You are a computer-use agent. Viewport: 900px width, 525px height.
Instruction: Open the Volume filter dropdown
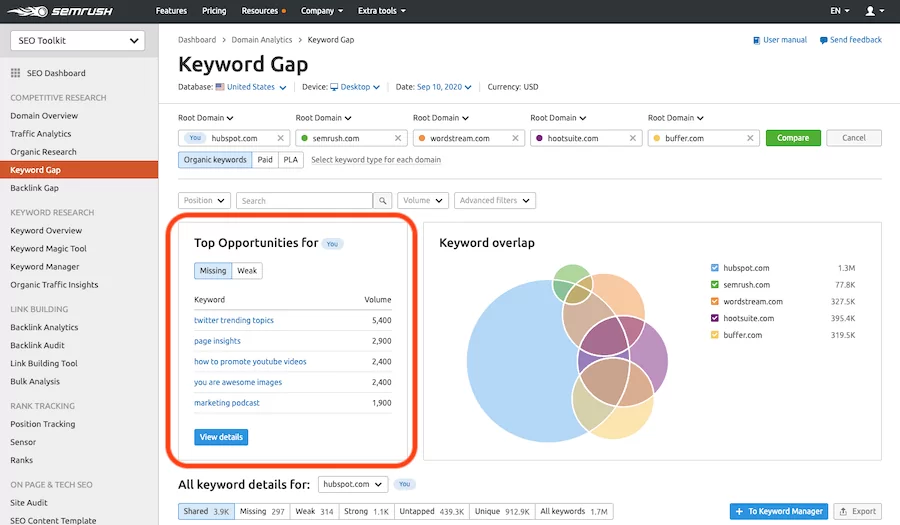(422, 200)
